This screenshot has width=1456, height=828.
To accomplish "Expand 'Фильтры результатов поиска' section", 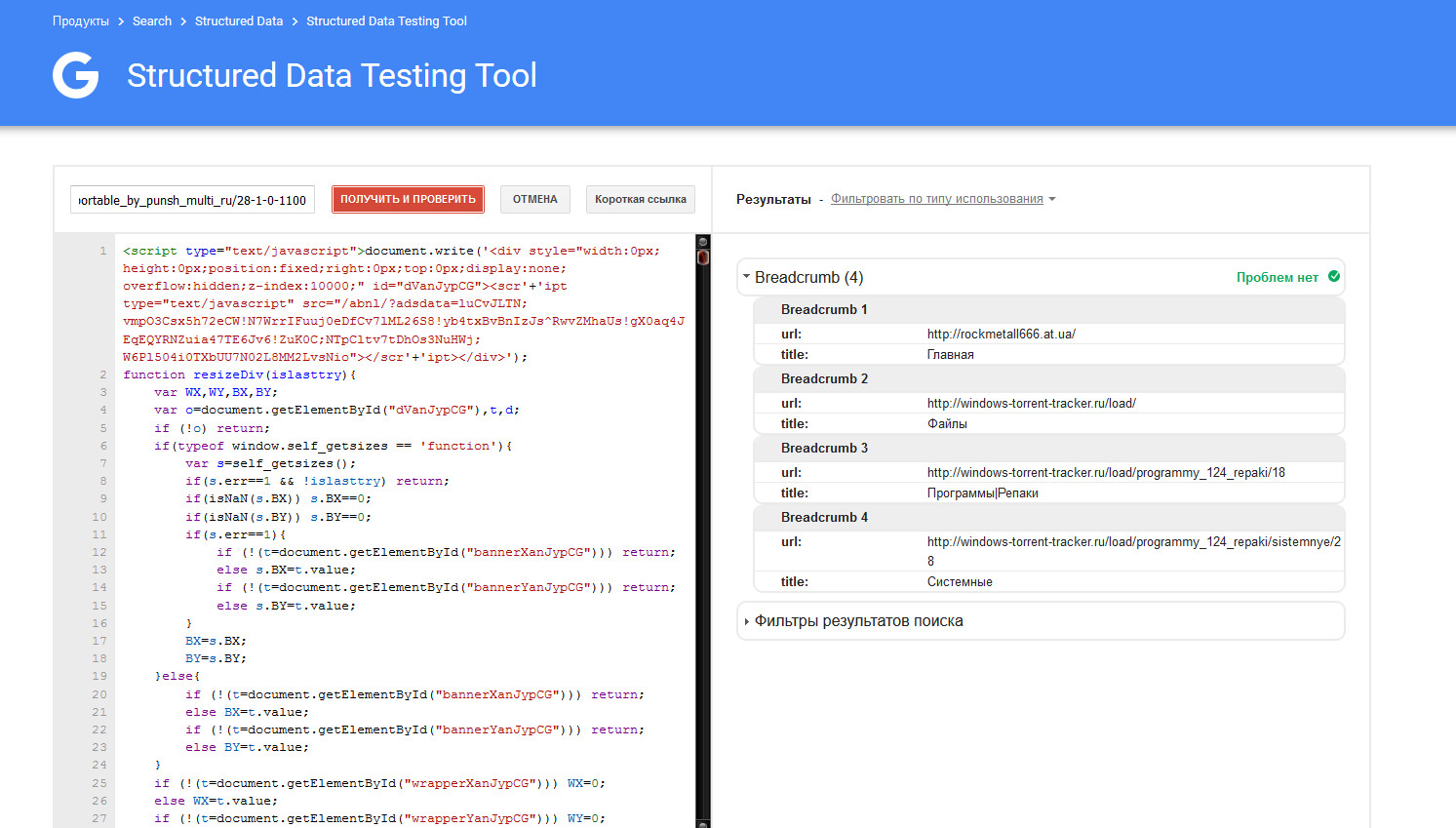I will (747, 621).
